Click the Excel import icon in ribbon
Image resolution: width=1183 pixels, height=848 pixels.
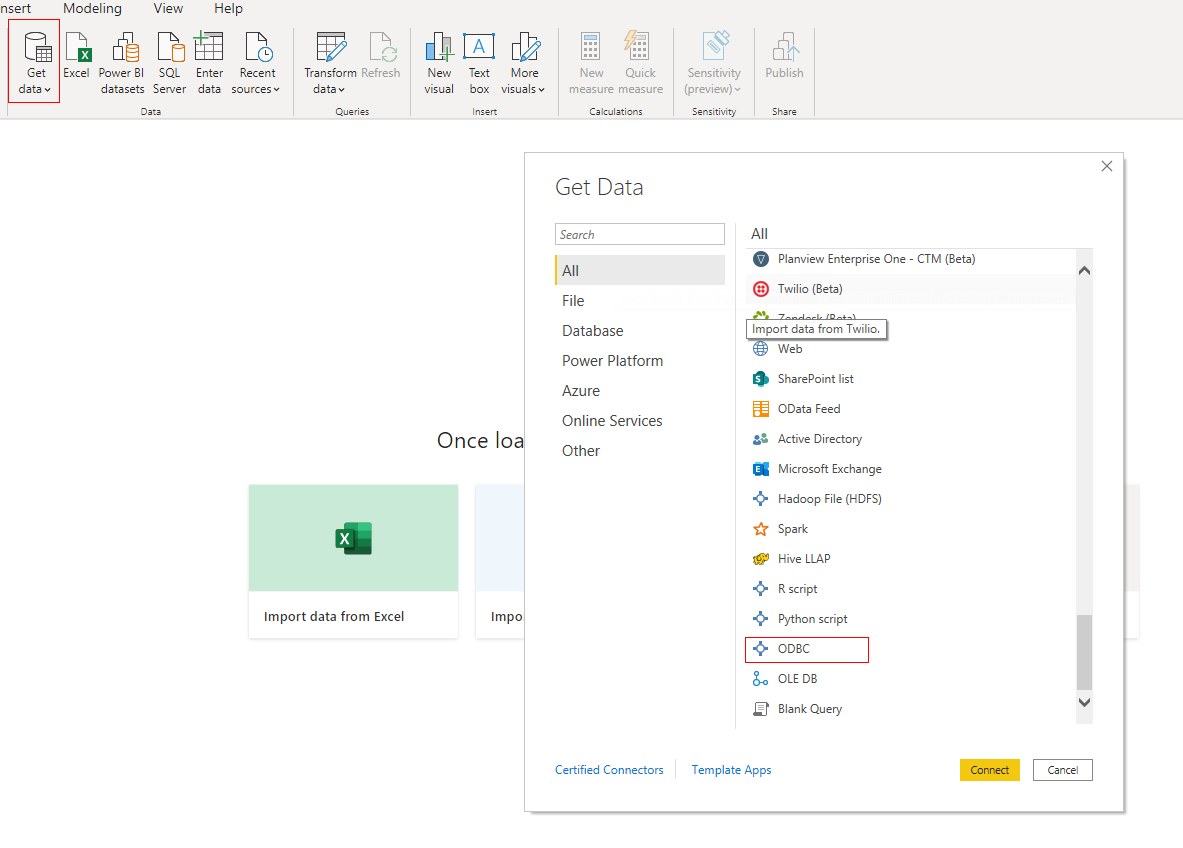76,57
